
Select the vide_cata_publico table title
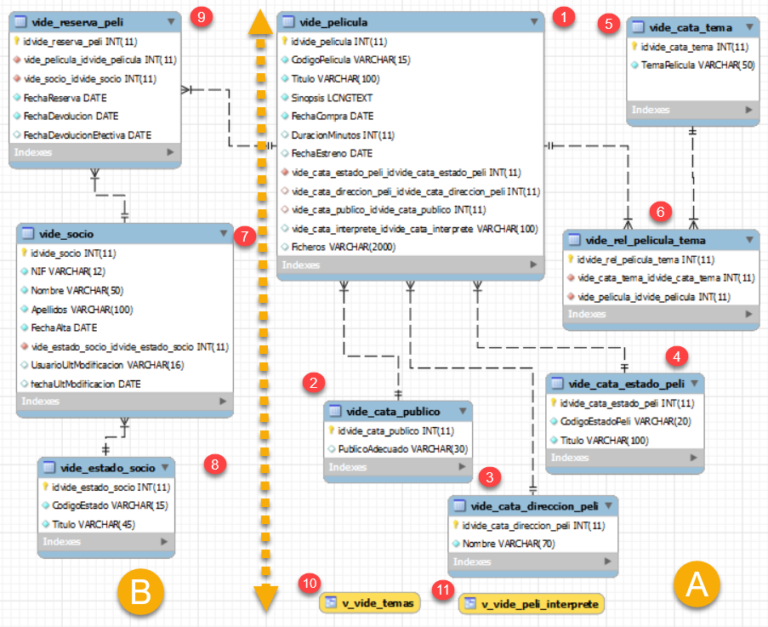(393, 411)
